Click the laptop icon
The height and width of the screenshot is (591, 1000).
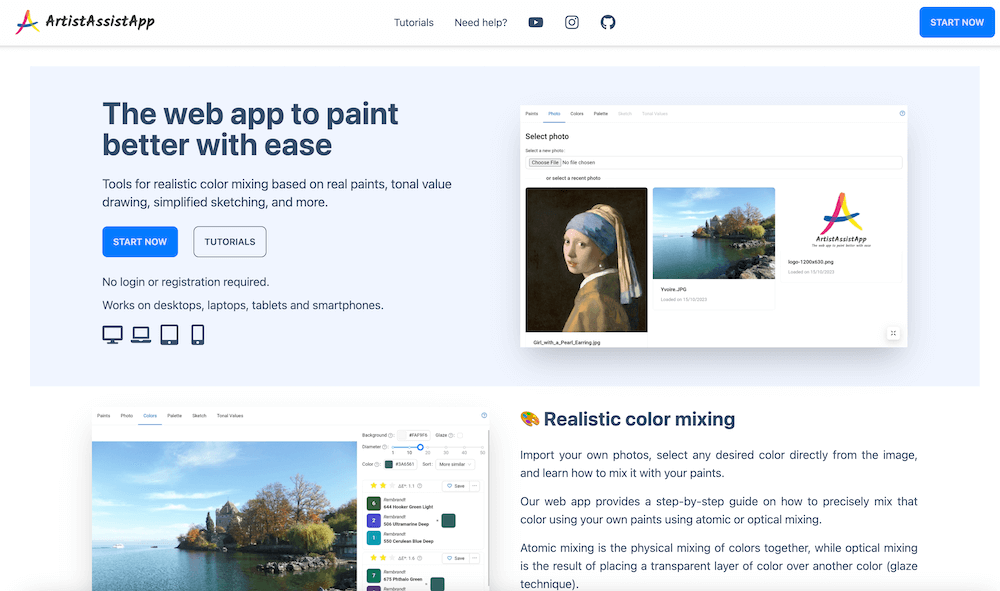click(141, 334)
